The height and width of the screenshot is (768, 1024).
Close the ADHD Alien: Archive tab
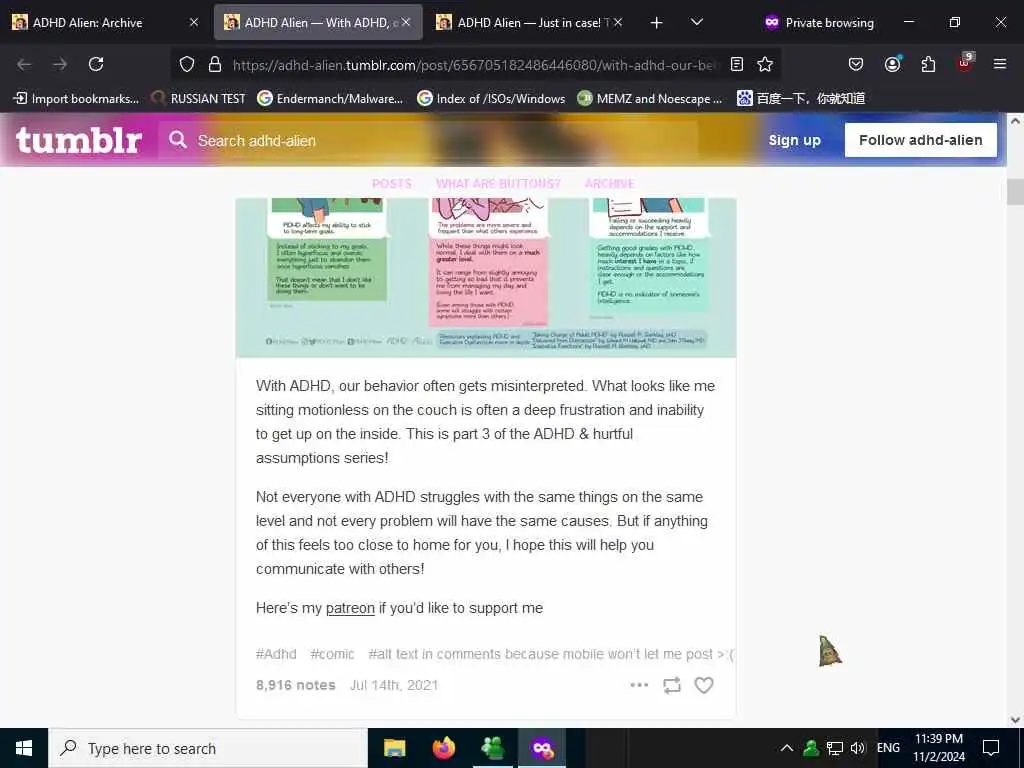coord(194,22)
